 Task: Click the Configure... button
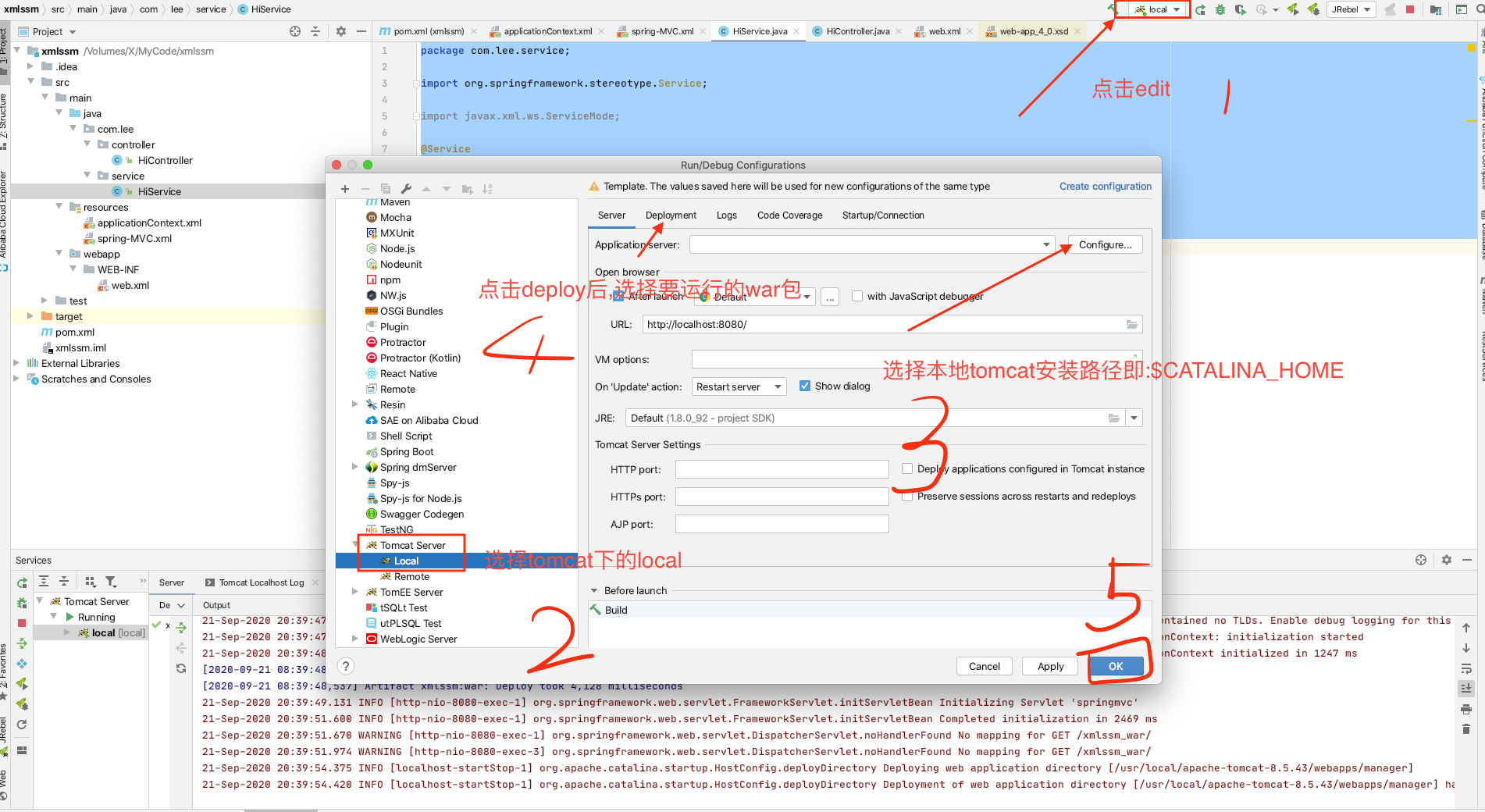coord(1104,244)
